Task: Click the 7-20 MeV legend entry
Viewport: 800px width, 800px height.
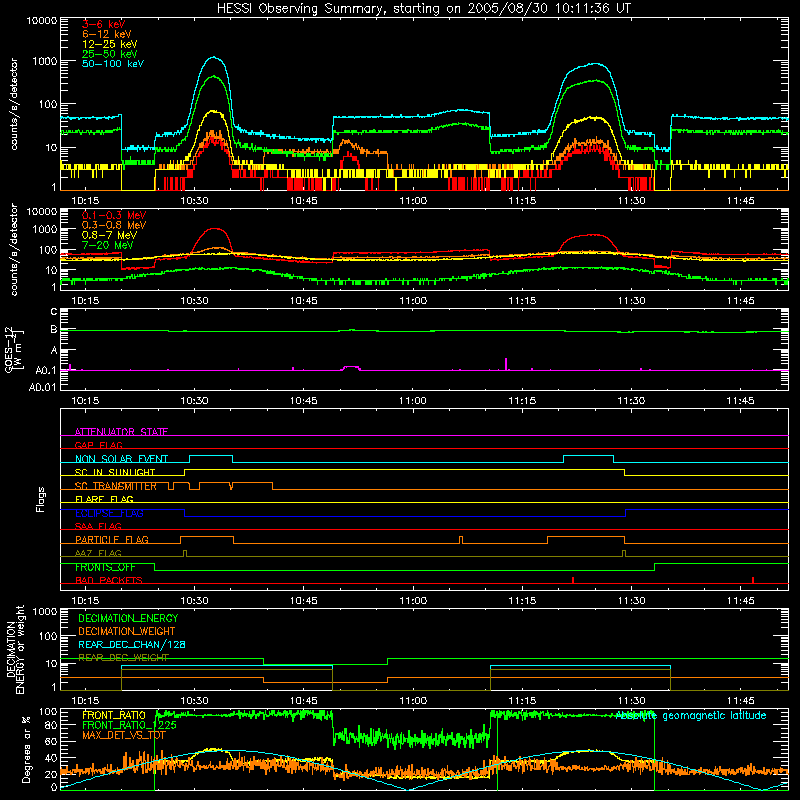Action: [108, 245]
